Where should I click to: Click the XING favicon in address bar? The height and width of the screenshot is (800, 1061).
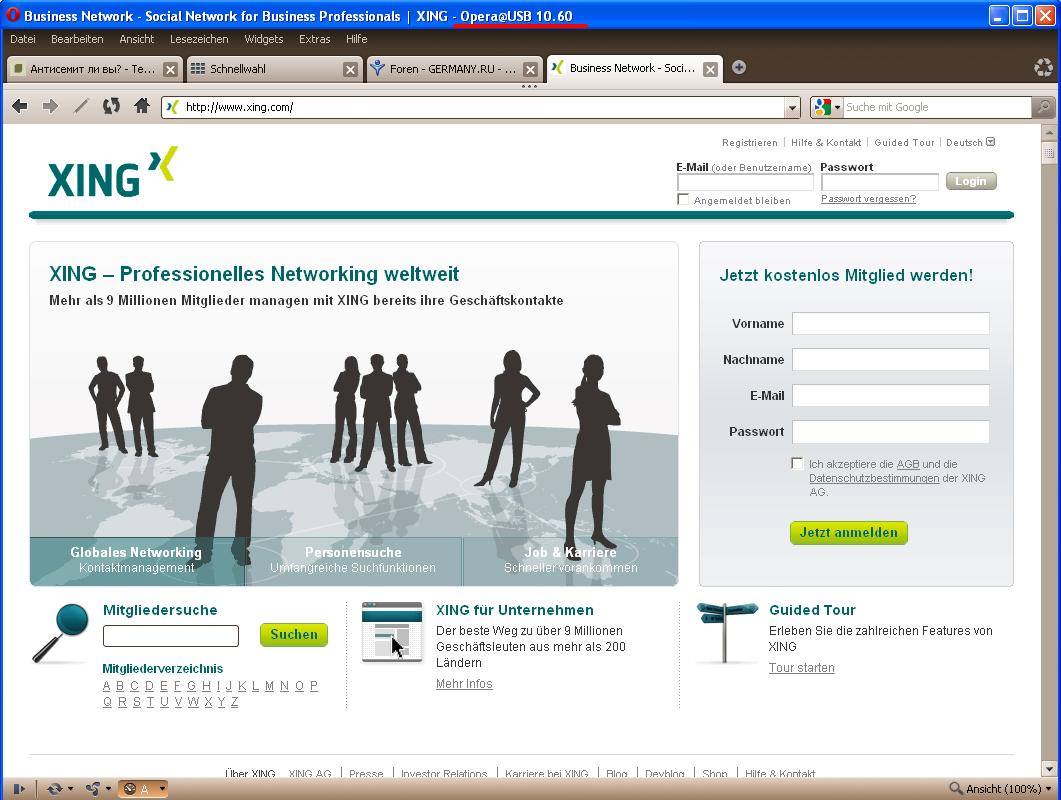pyautogui.click(x=173, y=107)
